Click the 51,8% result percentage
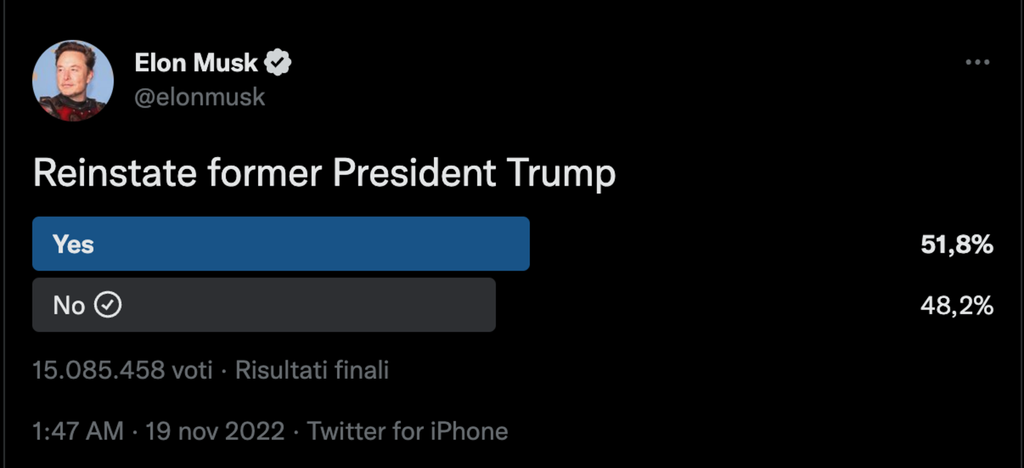 pyautogui.click(x=956, y=244)
